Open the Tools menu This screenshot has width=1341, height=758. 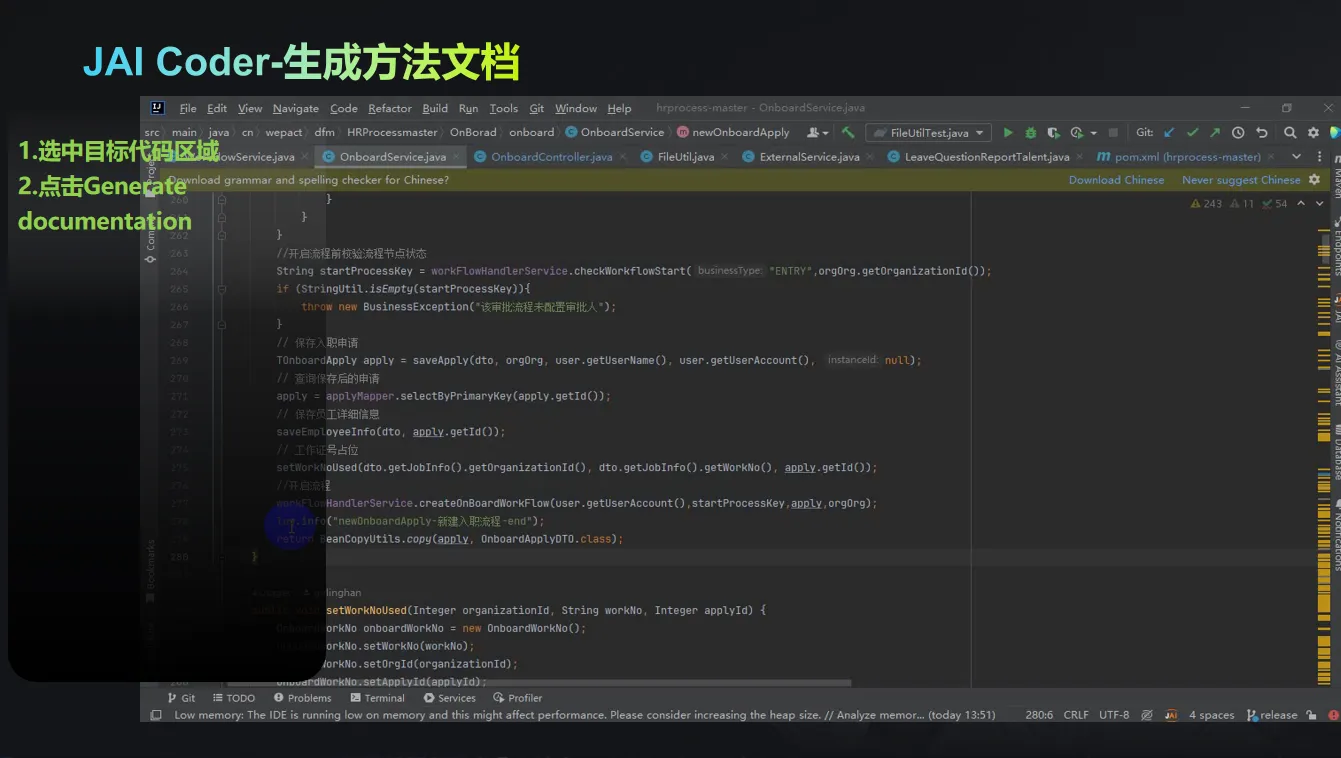(504, 108)
